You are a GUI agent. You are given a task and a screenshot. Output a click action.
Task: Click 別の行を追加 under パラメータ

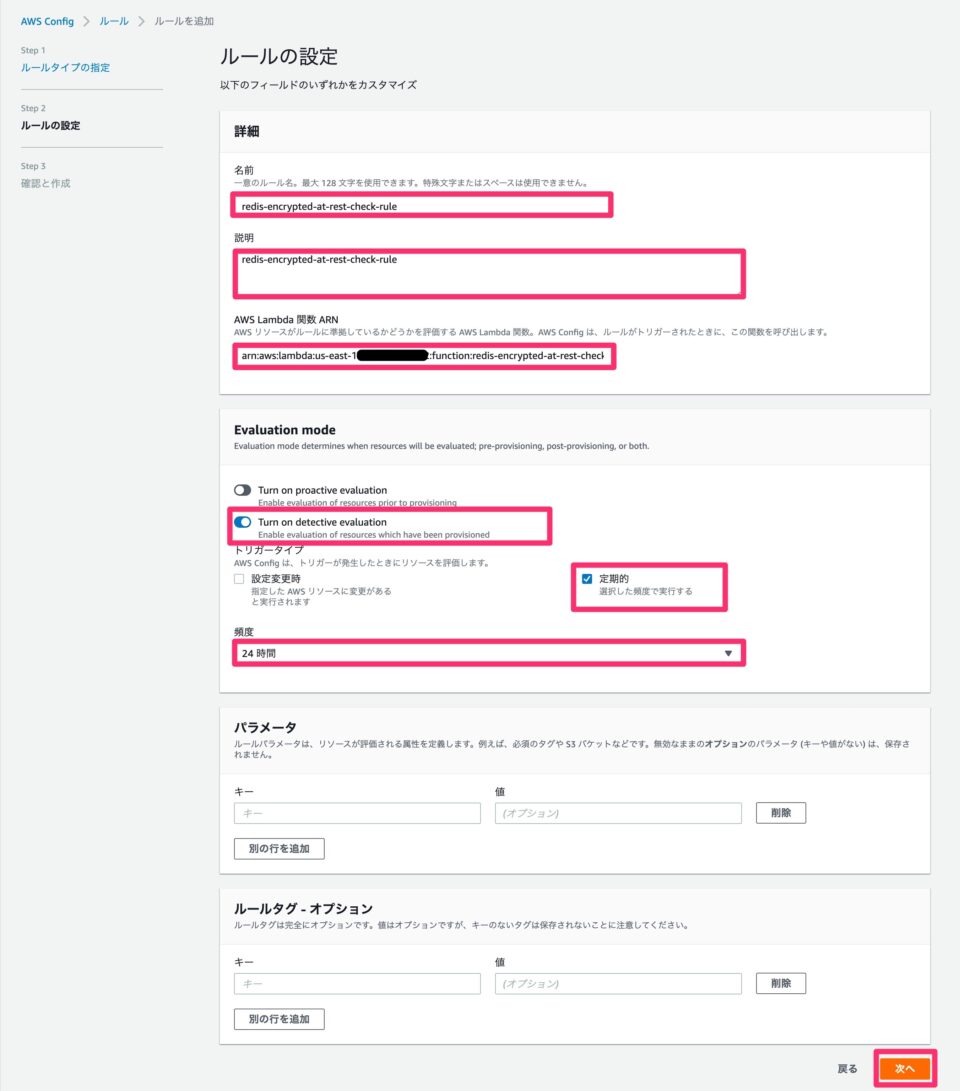278,848
